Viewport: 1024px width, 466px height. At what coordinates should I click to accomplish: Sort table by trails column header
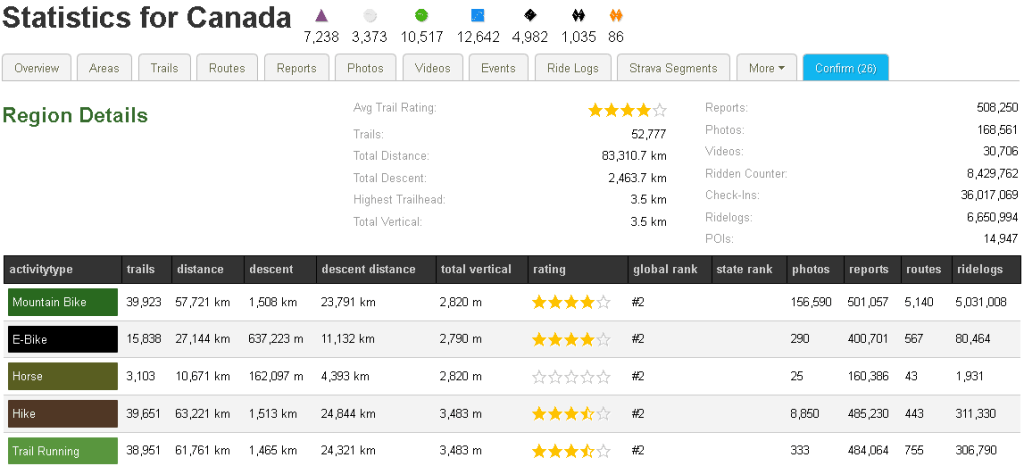[140, 269]
